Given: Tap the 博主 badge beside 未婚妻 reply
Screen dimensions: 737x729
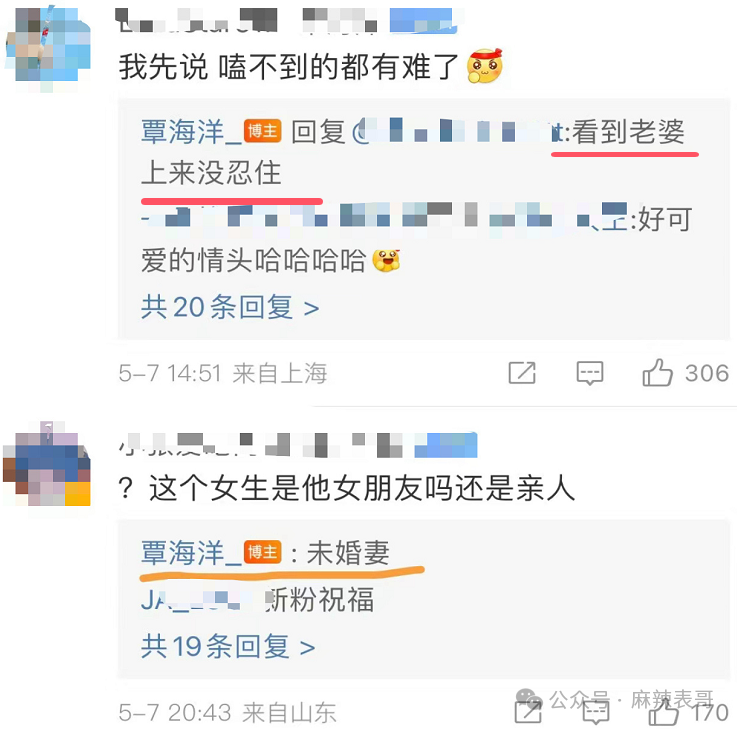Looking at the screenshot, I should [x=263, y=552].
